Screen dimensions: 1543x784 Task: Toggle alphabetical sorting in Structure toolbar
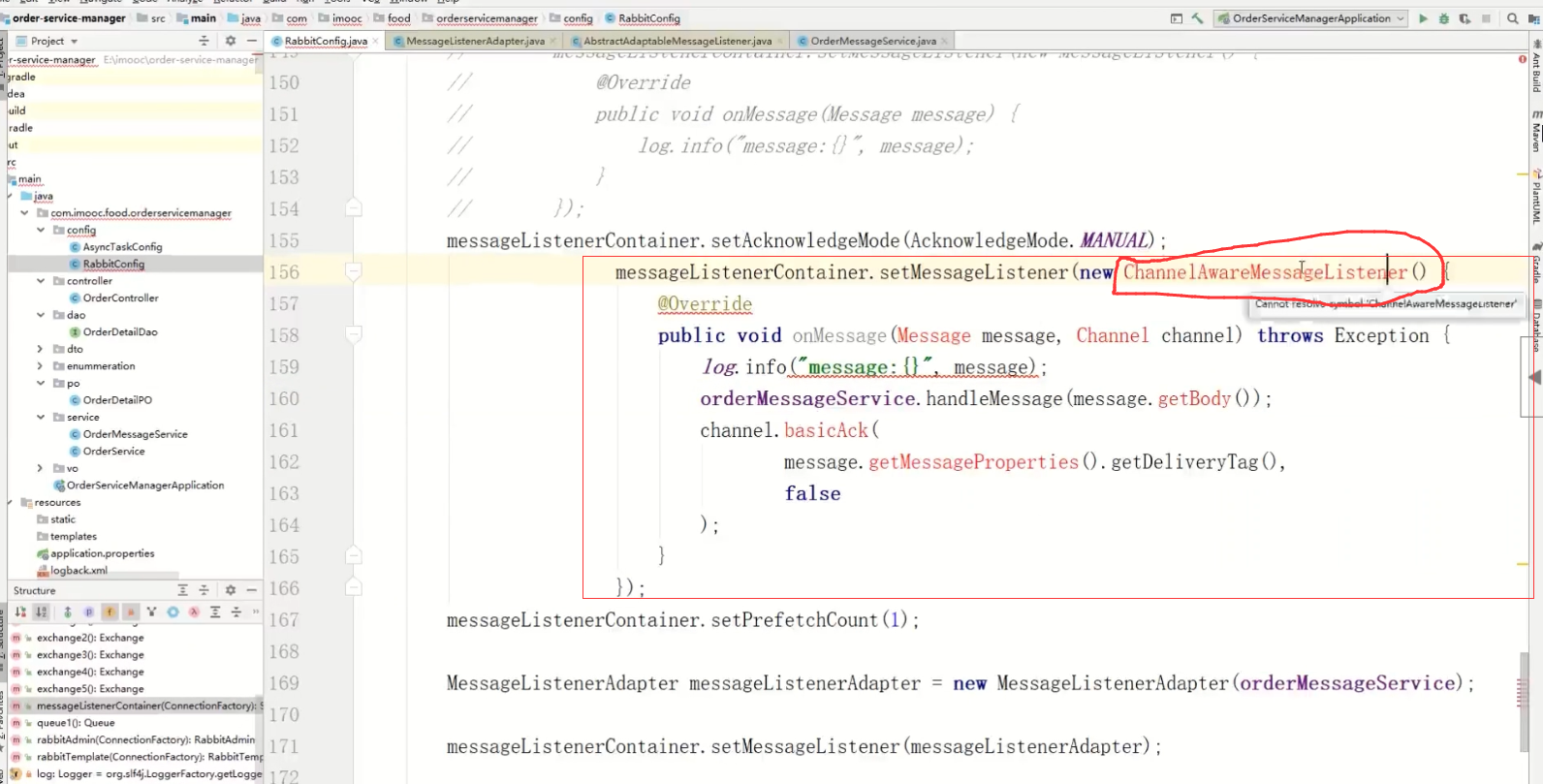click(41, 612)
